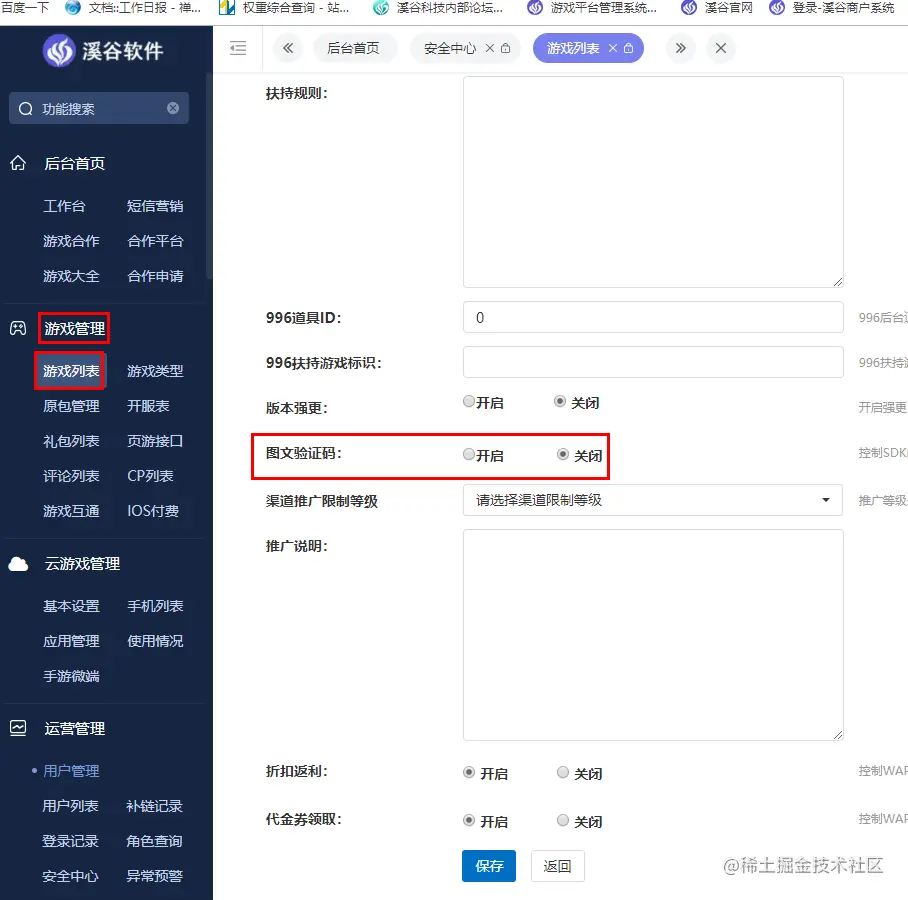Open the 渠道推广限制等级 dropdown
Viewport: 908px width, 900px height.
click(x=653, y=500)
